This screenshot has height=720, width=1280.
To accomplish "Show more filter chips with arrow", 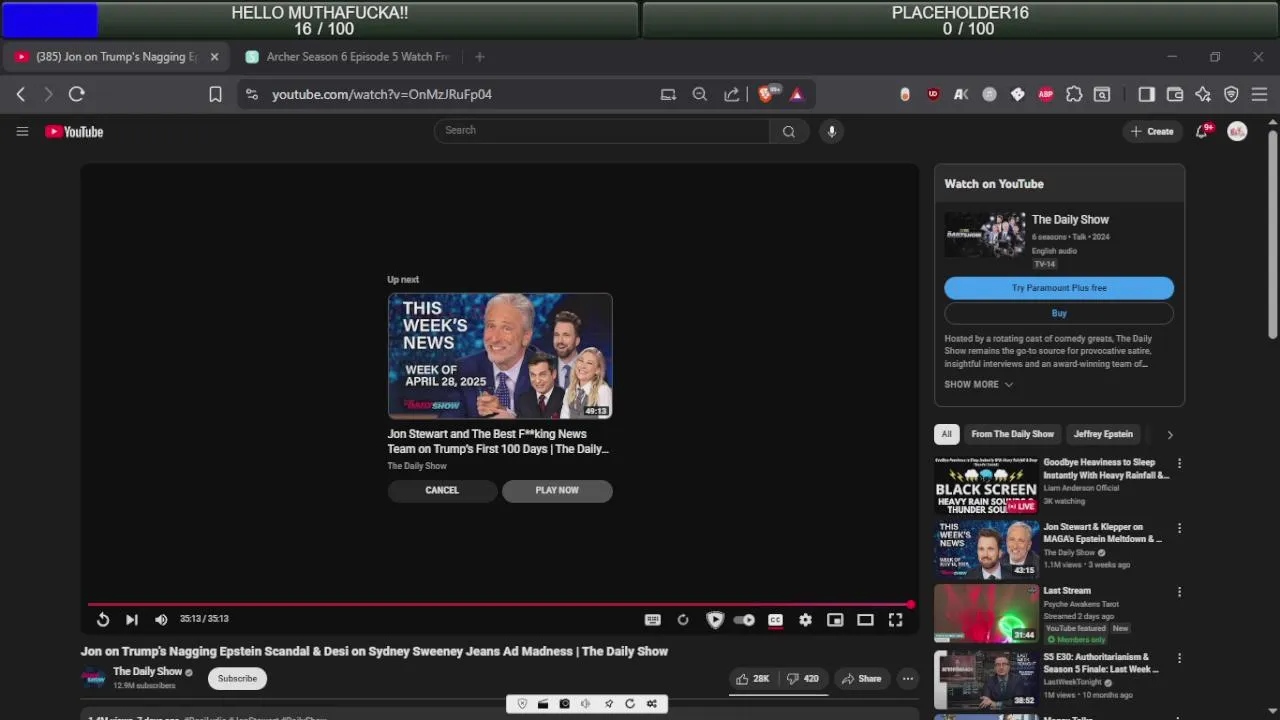I will 1169,434.
